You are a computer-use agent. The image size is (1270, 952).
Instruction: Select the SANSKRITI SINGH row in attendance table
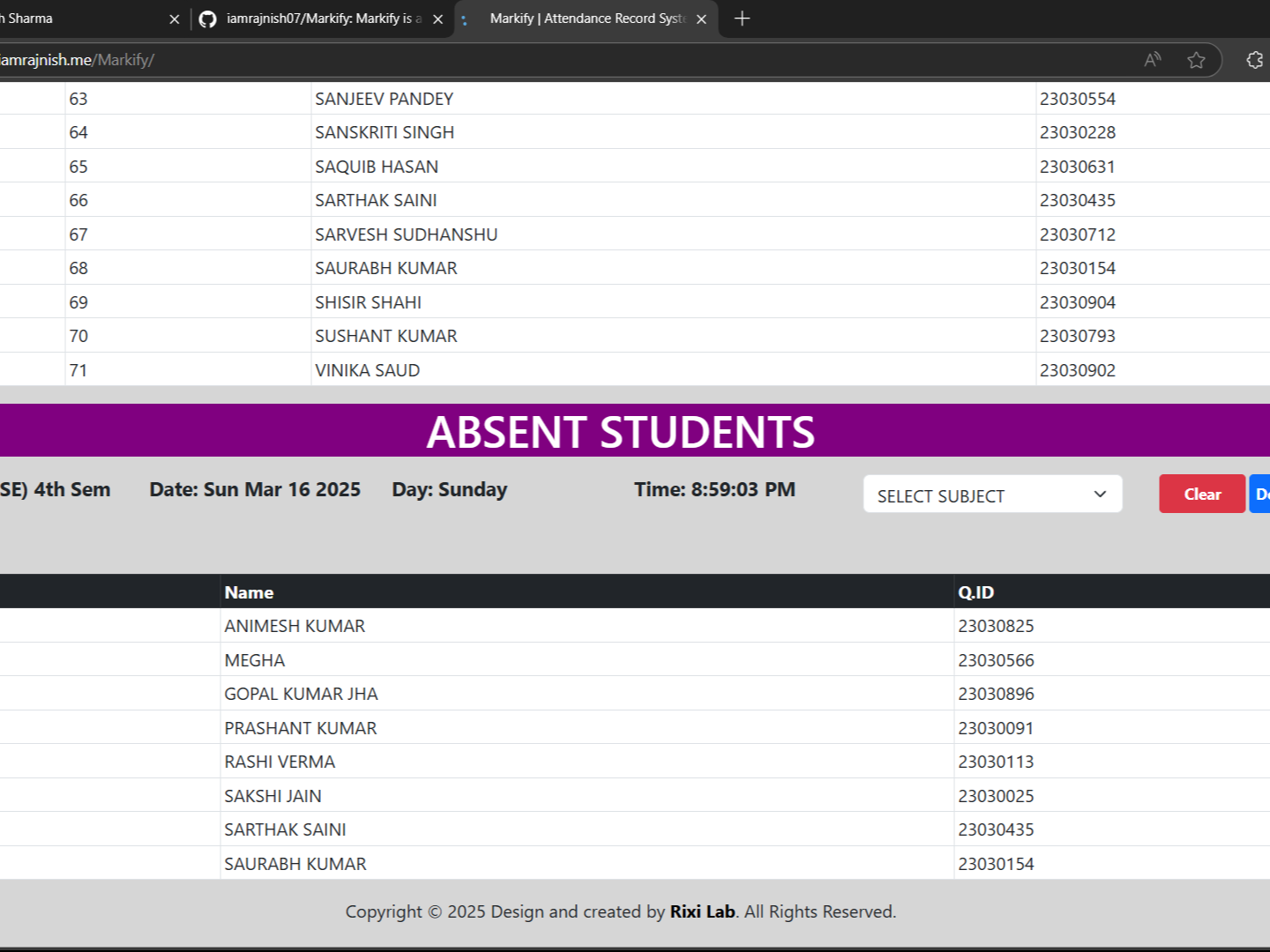click(385, 132)
